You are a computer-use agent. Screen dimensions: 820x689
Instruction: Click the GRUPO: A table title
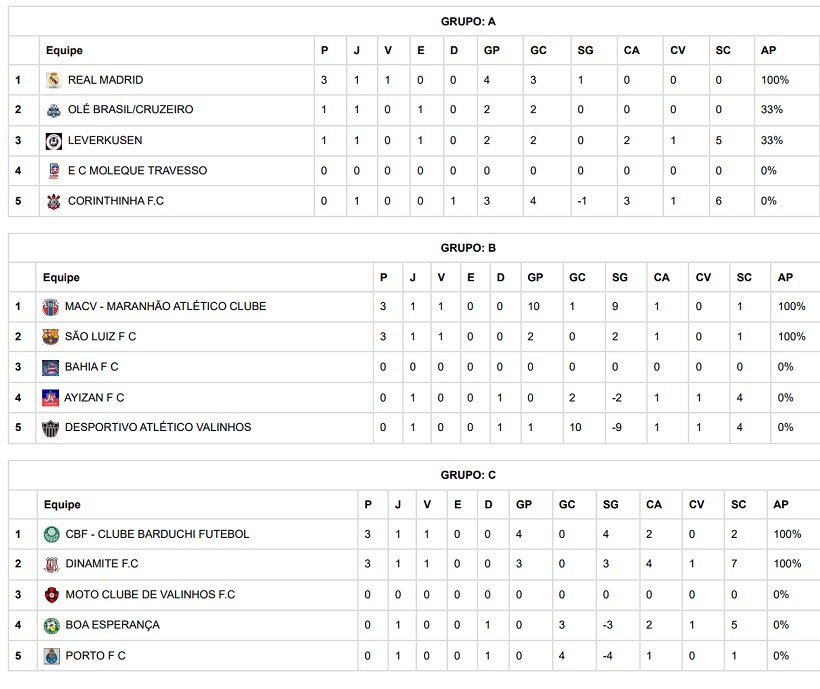pos(468,21)
